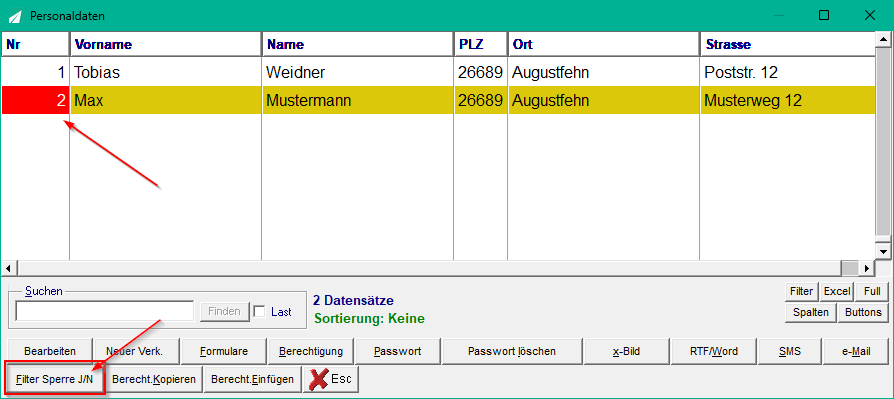Click the Filter button at right
894x399 pixels.
click(802, 291)
